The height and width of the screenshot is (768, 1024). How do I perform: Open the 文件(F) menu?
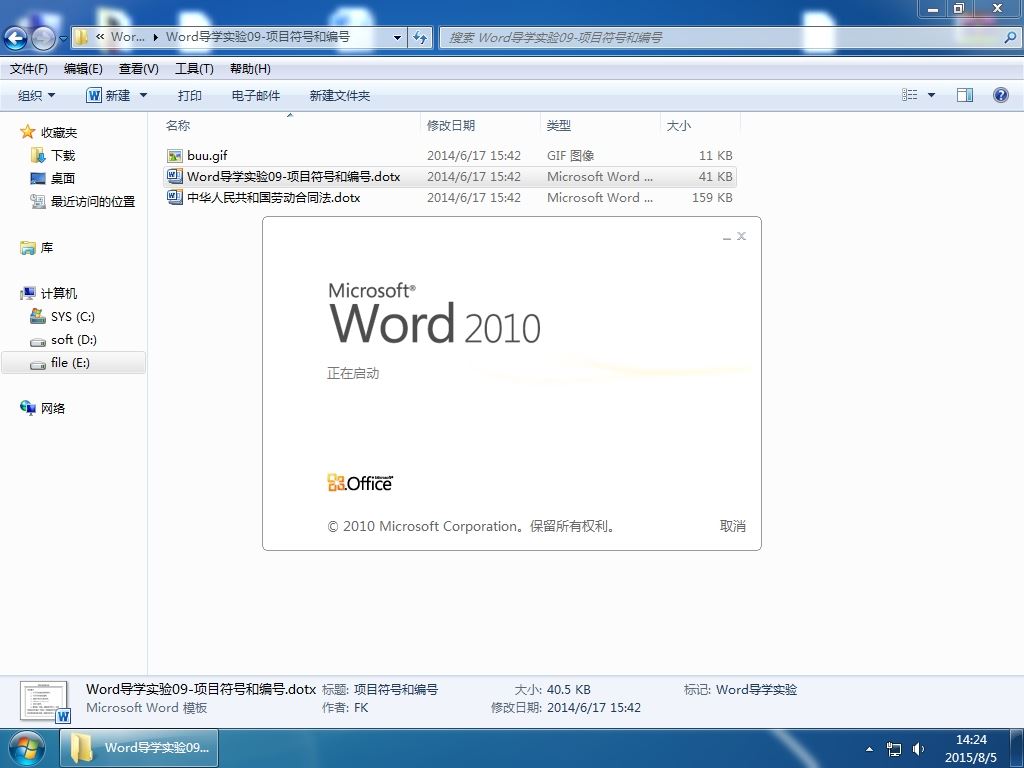click(x=29, y=69)
